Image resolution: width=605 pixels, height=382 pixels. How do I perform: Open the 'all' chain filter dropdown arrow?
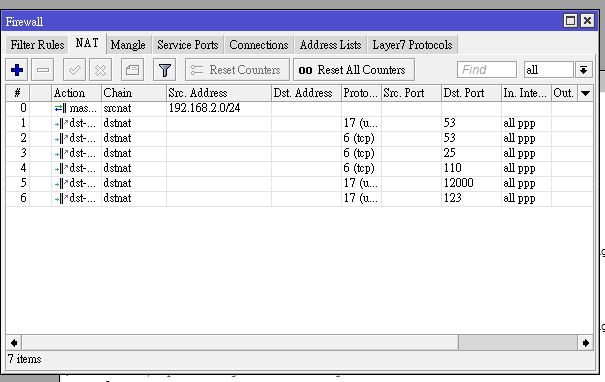[583, 70]
